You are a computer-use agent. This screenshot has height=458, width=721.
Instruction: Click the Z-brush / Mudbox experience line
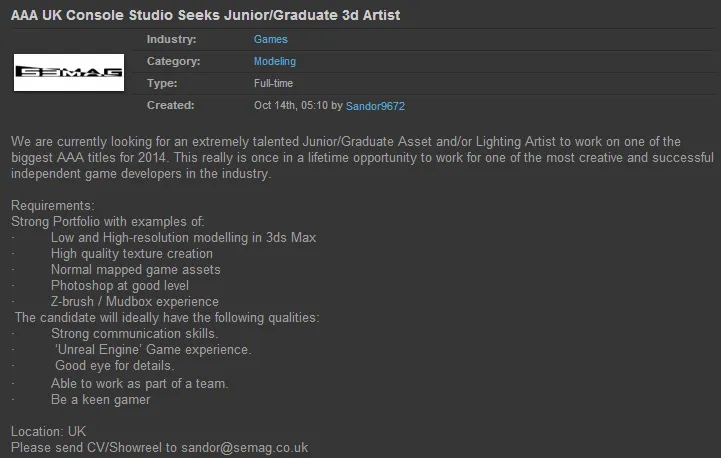(x=134, y=302)
